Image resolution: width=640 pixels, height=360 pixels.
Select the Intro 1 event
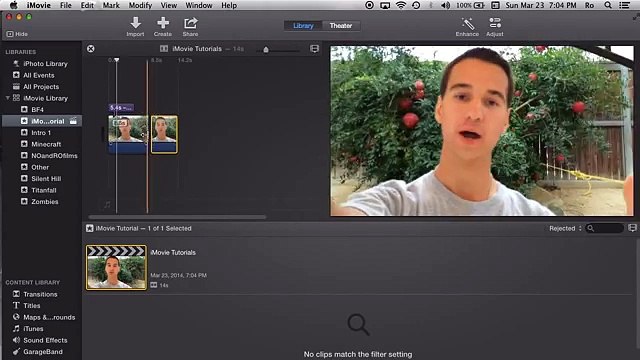[41, 133]
